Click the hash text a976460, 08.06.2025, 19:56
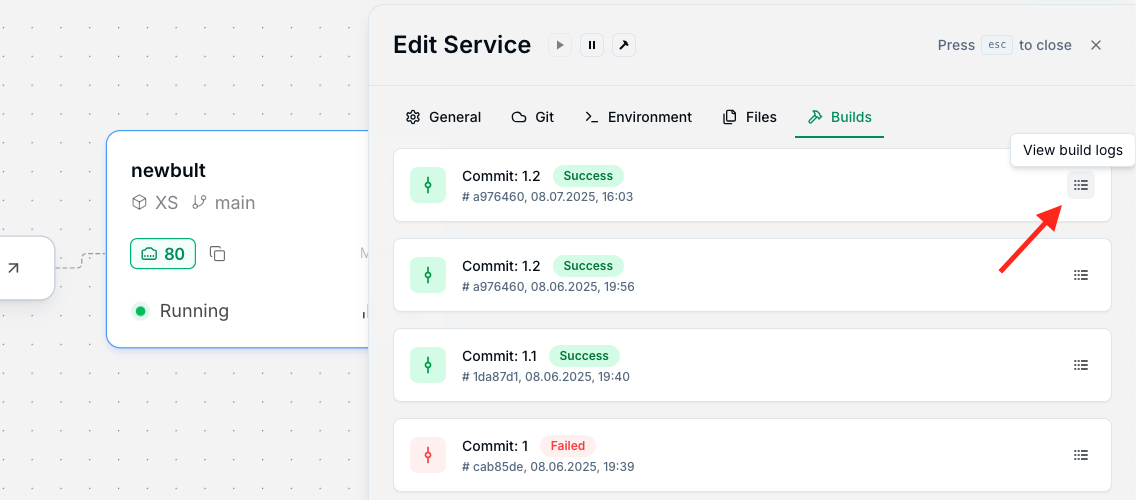The height and width of the screenshot is (500, 1136). click(x=548, y=286)
